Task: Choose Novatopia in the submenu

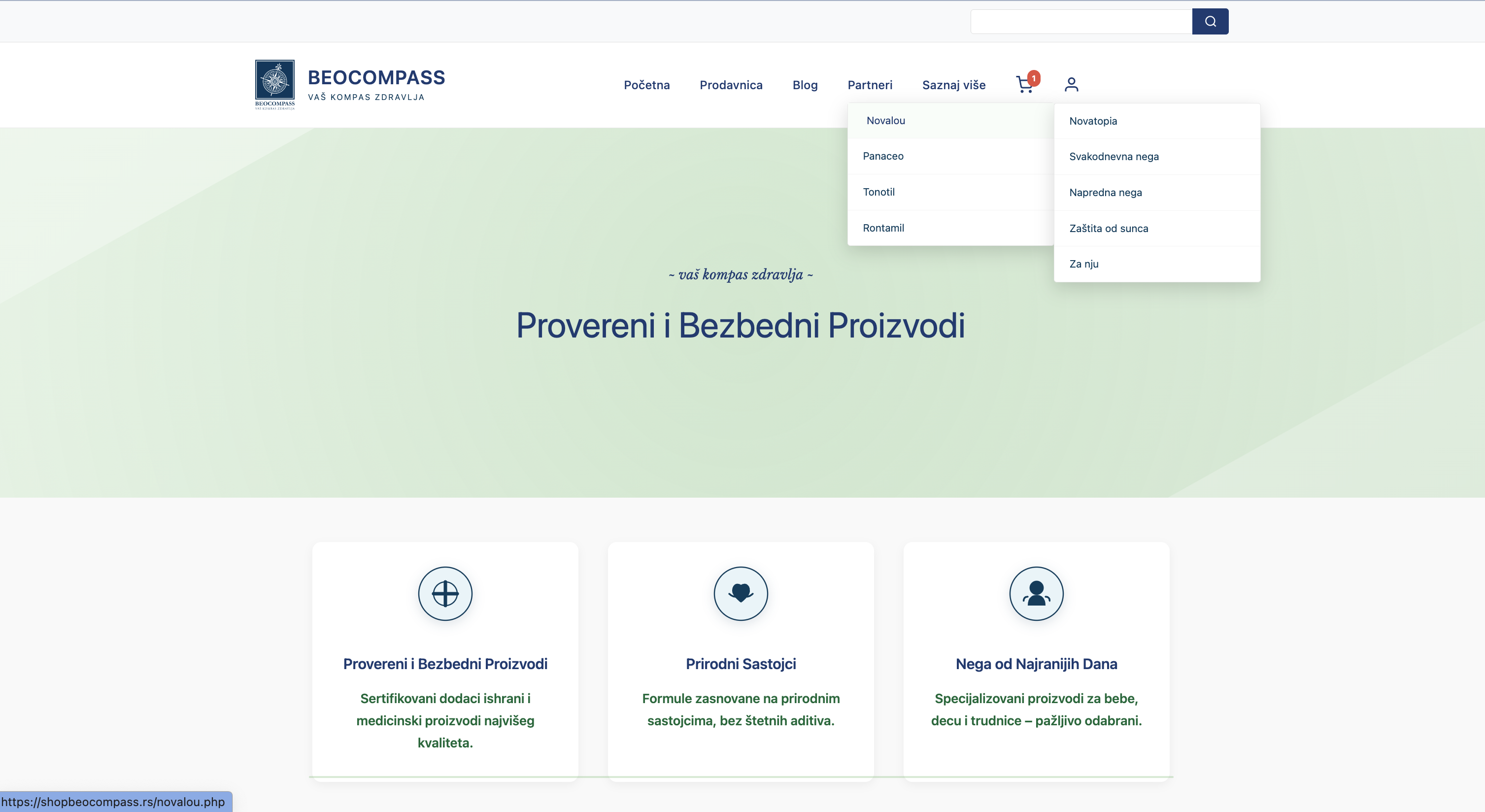Action: (1157, 121)
